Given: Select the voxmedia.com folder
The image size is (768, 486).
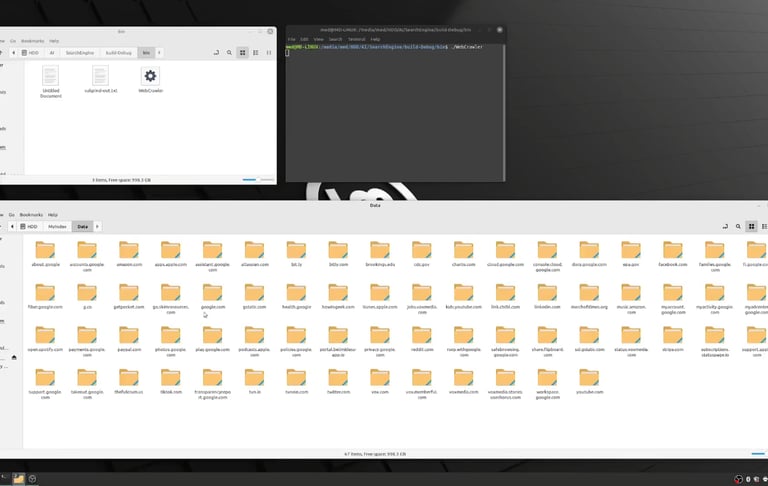Looking at the screenshot, I should pyautogui.click(x=463, y=381).
